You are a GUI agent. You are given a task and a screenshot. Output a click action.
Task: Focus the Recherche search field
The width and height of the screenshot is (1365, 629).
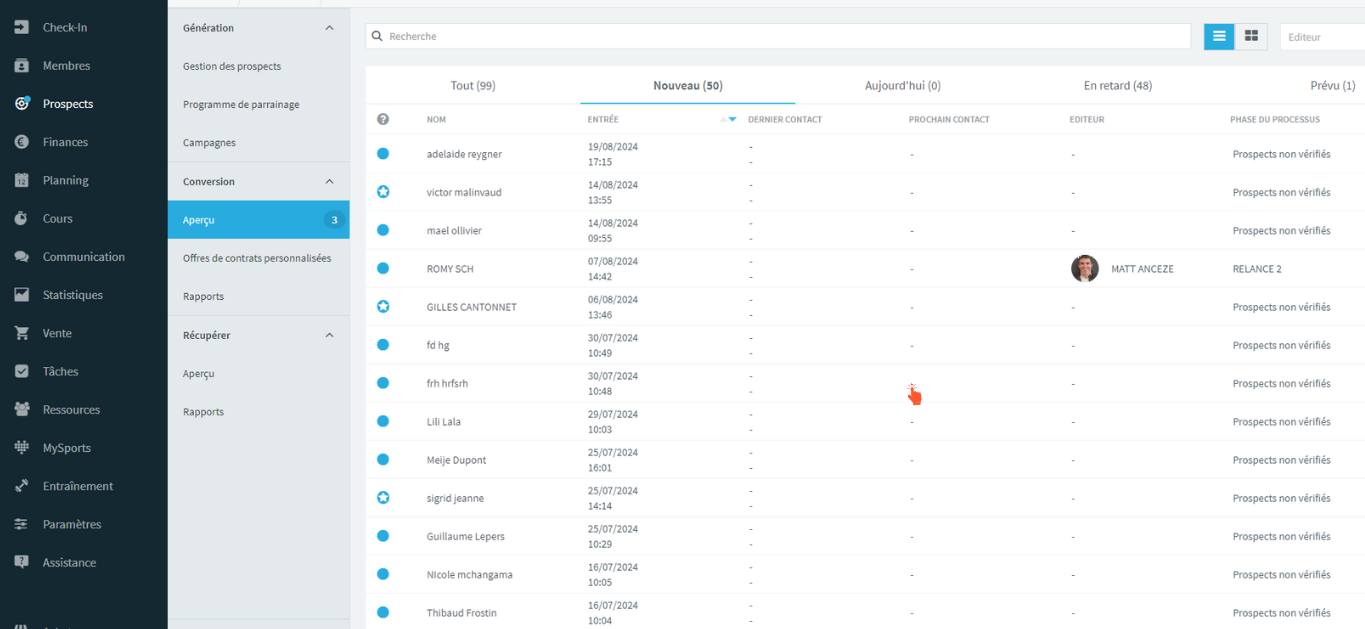[778, 36]
